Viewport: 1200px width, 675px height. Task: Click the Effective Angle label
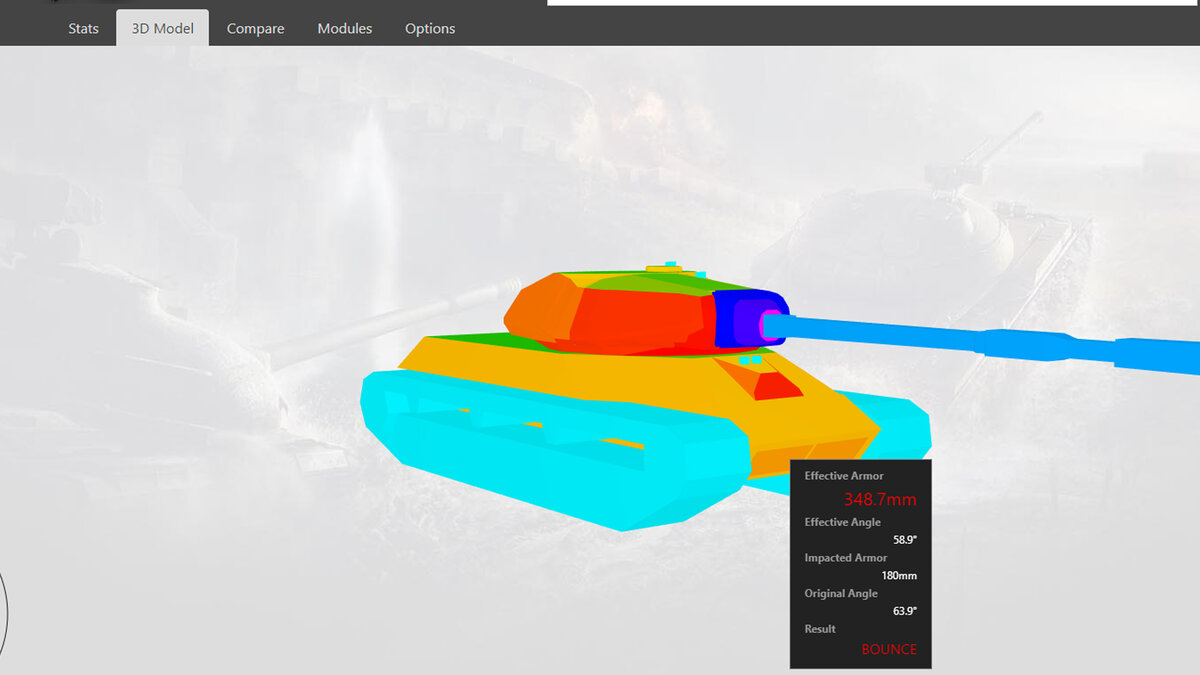[x=842, y=522]
